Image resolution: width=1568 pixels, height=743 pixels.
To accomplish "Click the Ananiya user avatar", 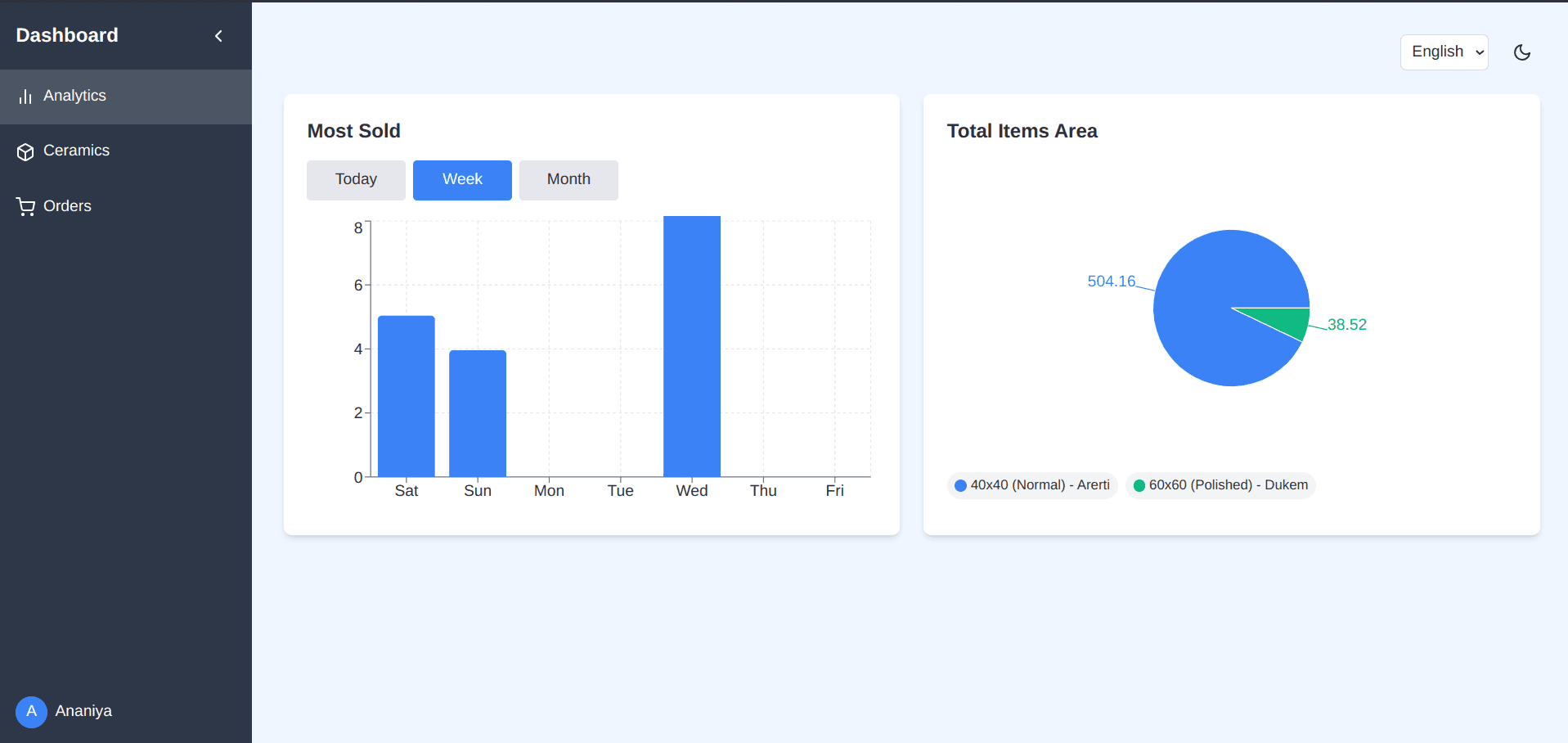I will (31, 712).
